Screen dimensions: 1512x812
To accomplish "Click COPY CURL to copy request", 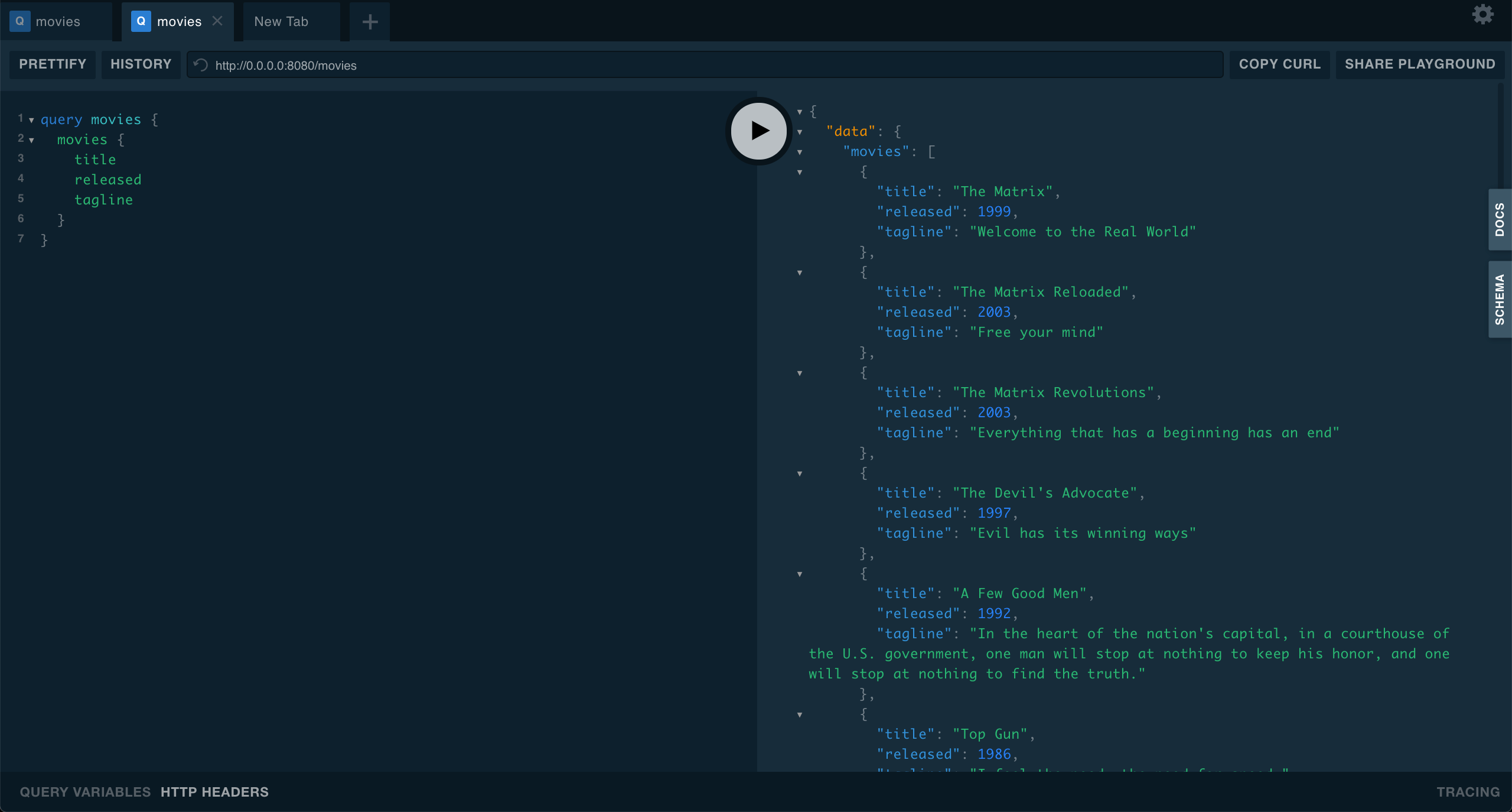I will click(1281, 64).
